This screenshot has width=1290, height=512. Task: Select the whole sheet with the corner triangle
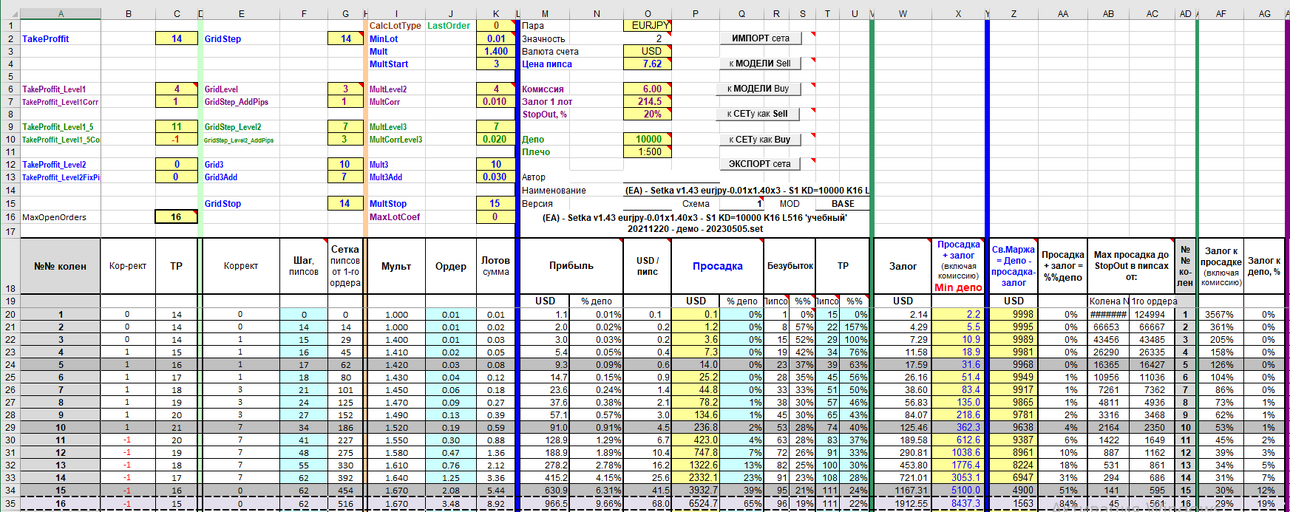(x=9, y=13)
